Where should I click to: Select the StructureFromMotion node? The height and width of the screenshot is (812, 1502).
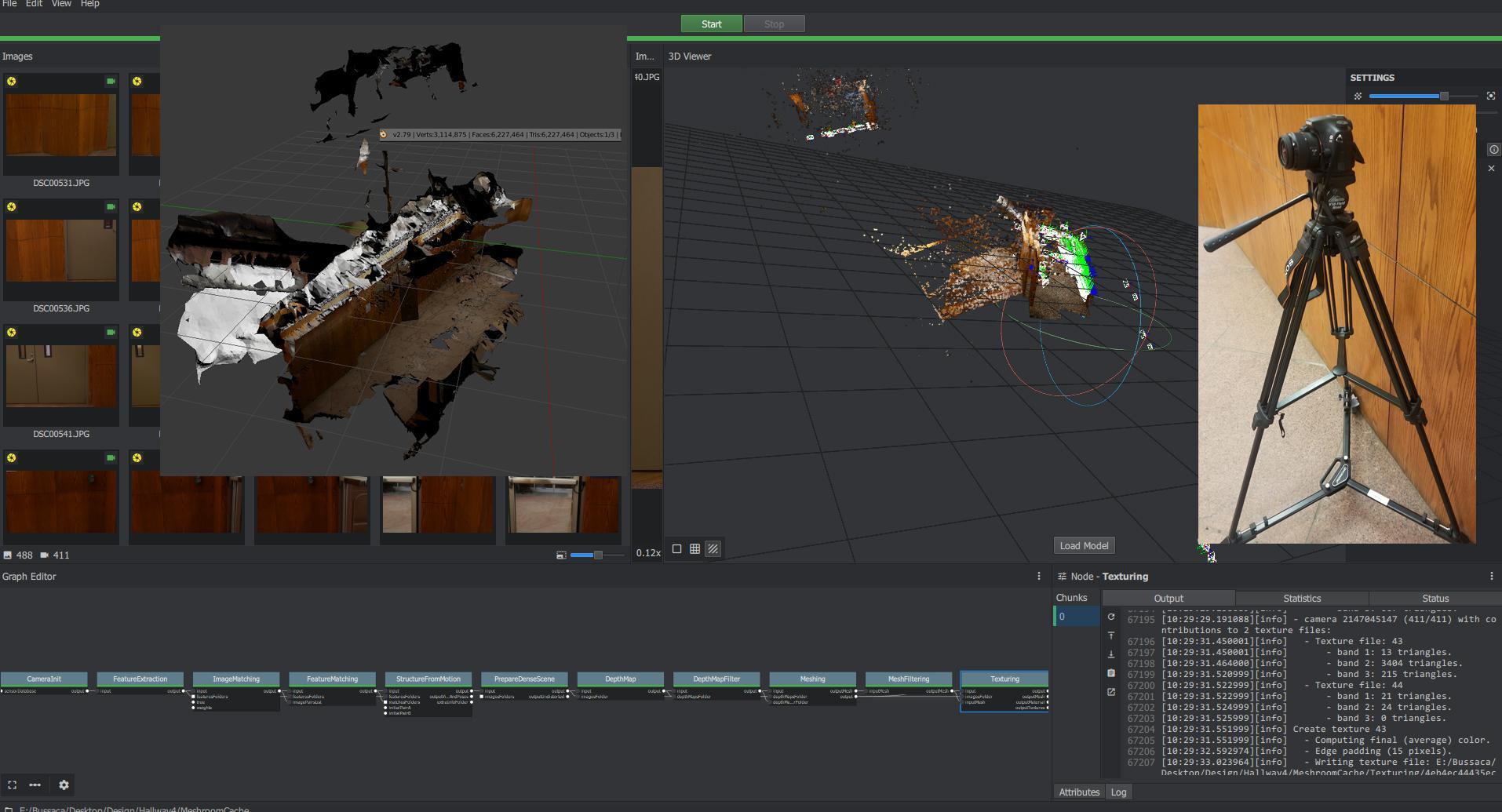click(x=428, y=679)
